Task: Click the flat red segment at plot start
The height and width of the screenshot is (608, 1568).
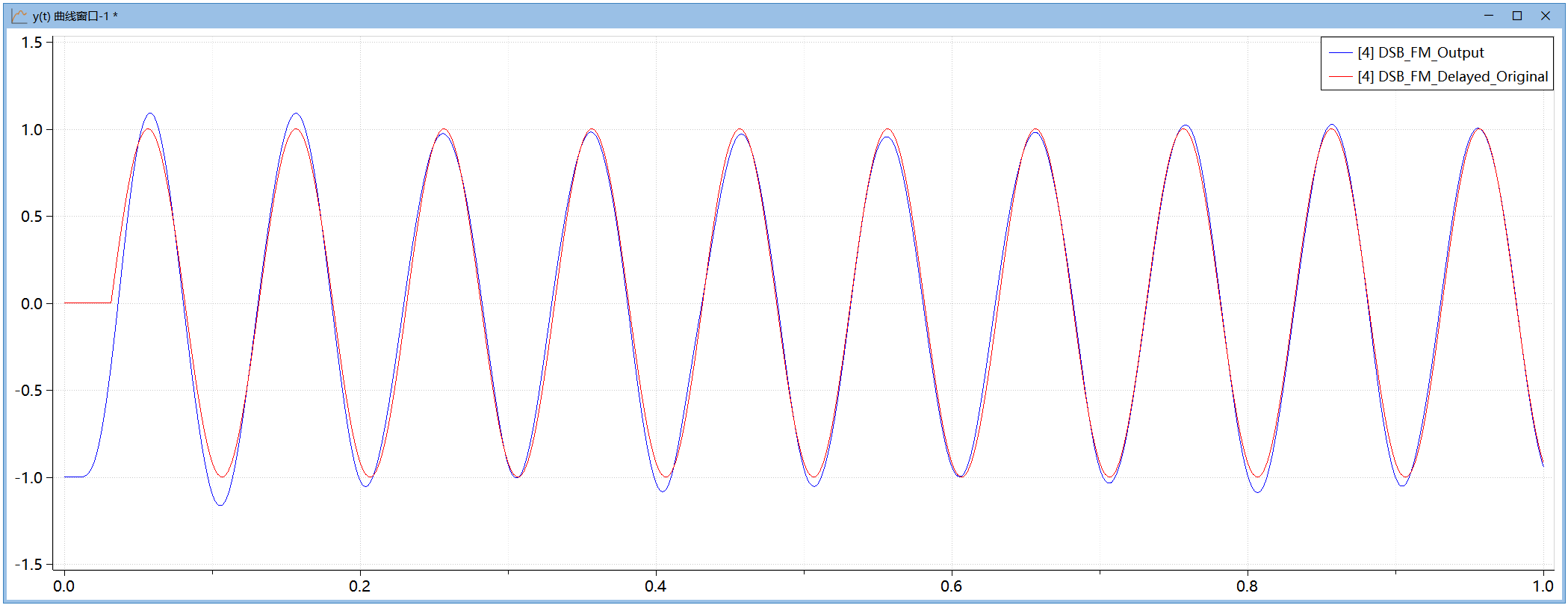Action: click(x=87, y=303)
